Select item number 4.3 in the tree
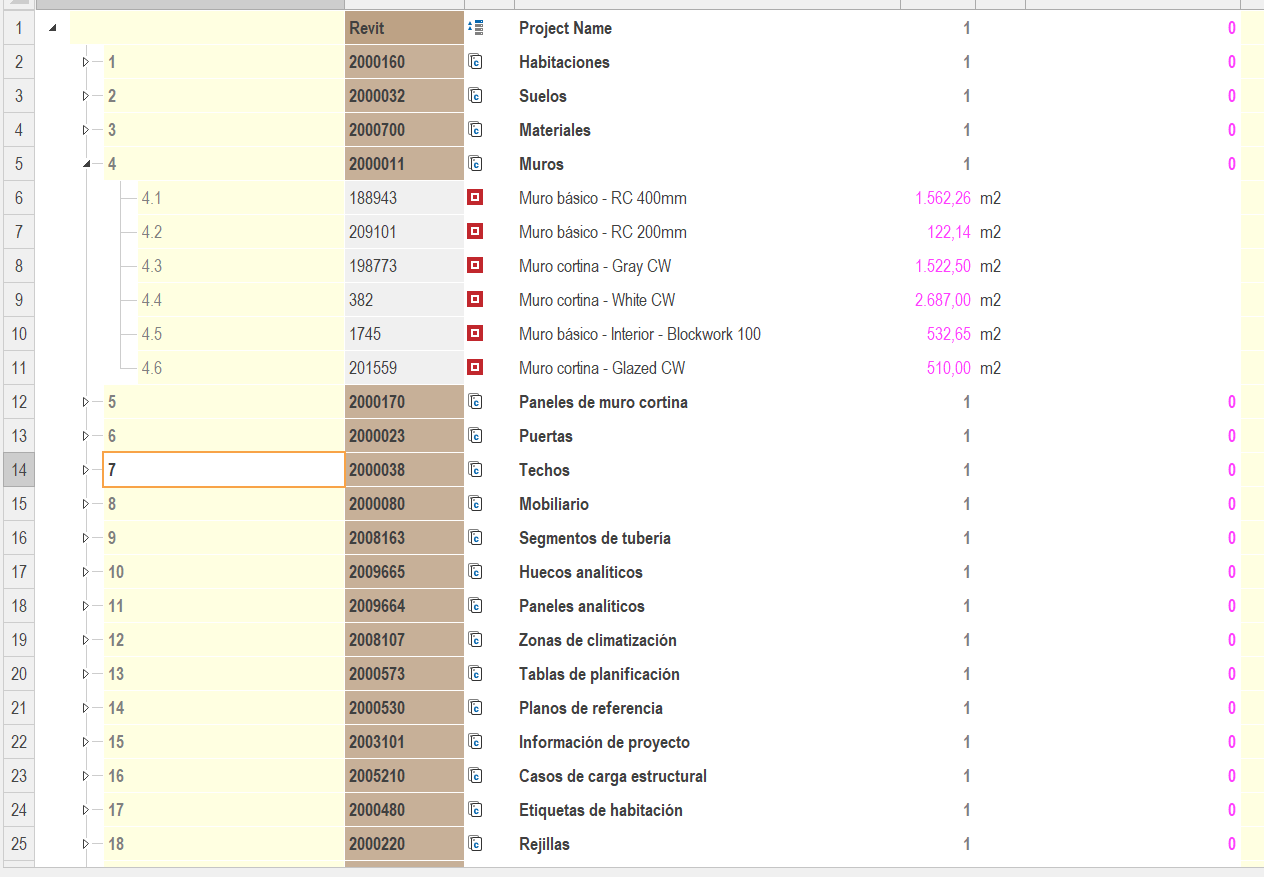The image size is (1264, 877). [x=151, y=266]
